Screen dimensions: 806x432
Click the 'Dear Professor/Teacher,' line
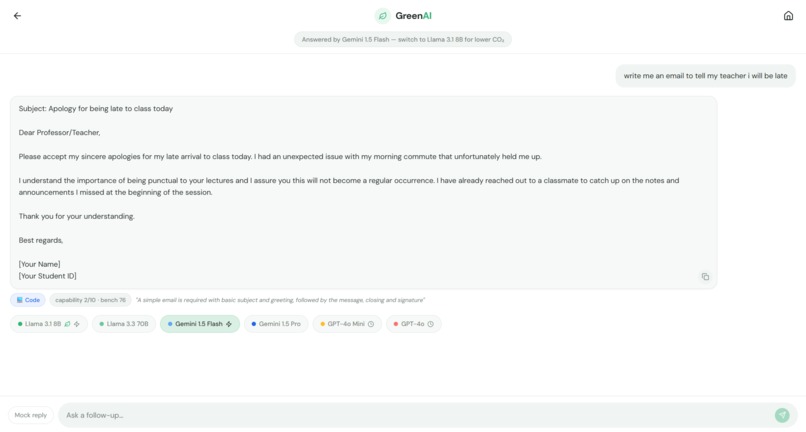point(60,133)
